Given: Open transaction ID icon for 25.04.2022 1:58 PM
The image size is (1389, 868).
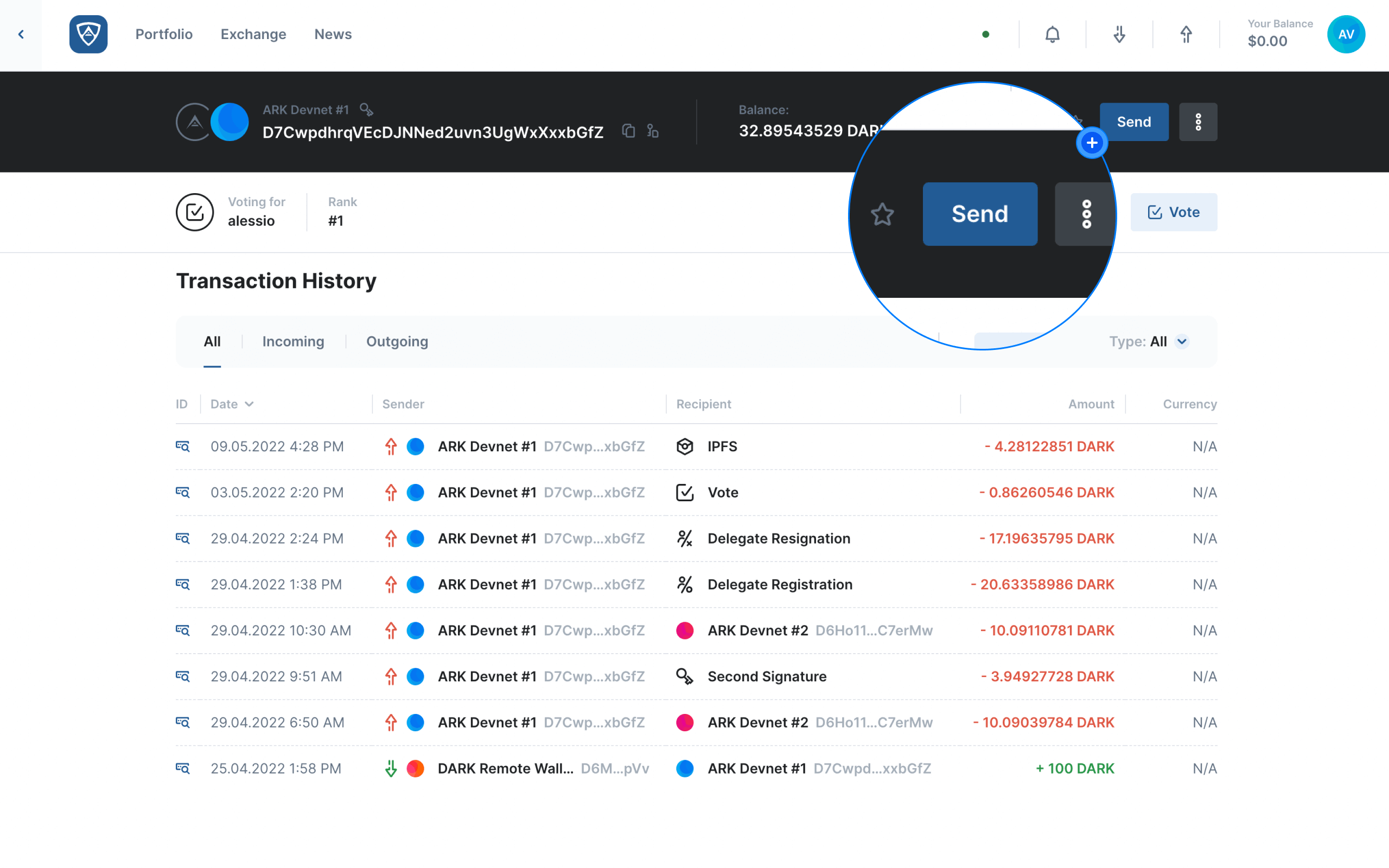Looking at the screenshot, I should [x=182, y=768].
